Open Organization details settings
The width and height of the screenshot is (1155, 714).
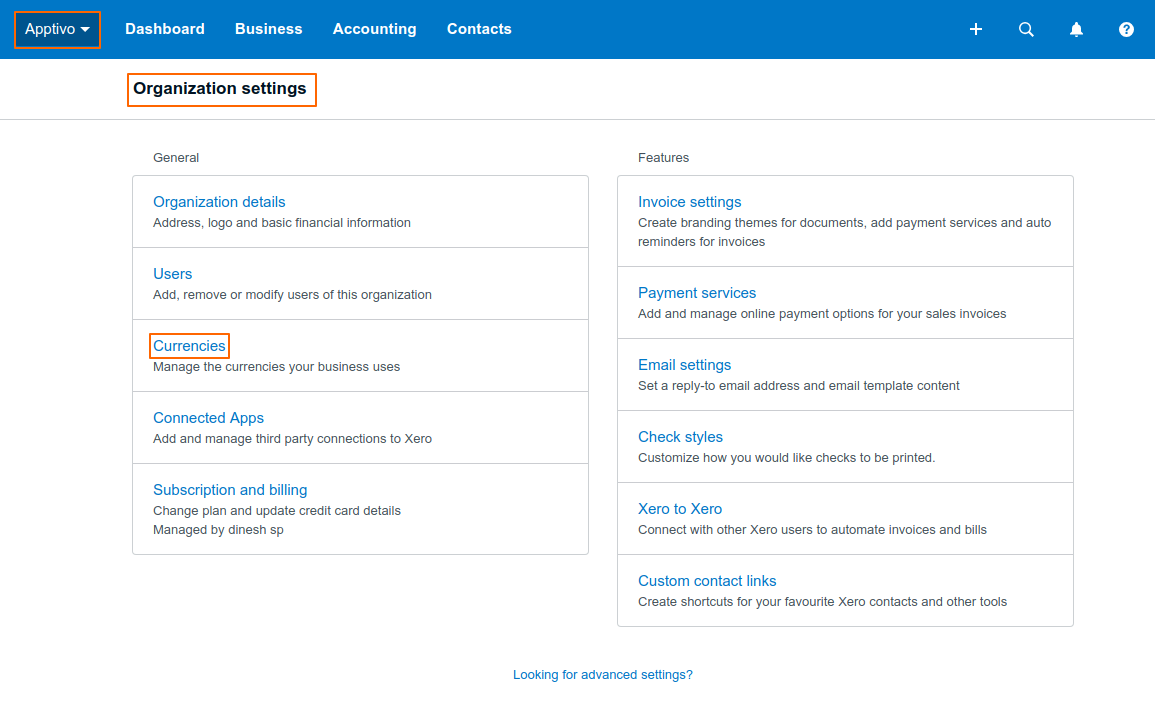click(219, 202)
